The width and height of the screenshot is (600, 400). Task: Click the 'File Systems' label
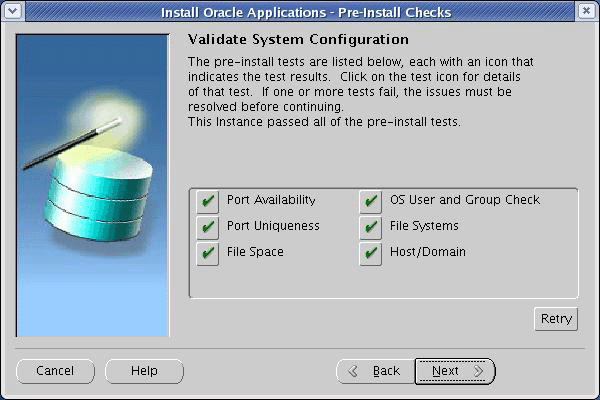pos(424,226)
